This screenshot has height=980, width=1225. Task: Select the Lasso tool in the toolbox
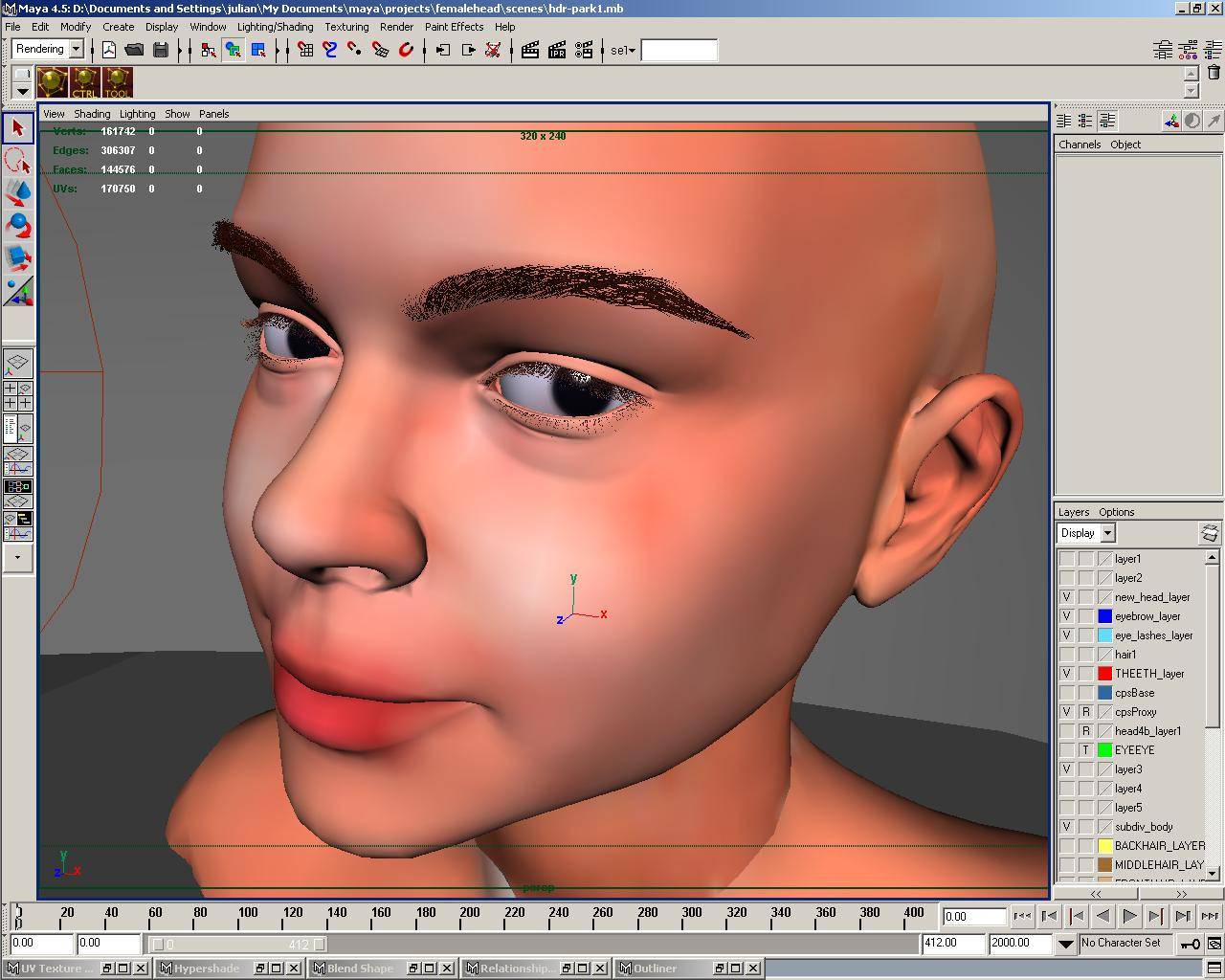coord(18,160)
